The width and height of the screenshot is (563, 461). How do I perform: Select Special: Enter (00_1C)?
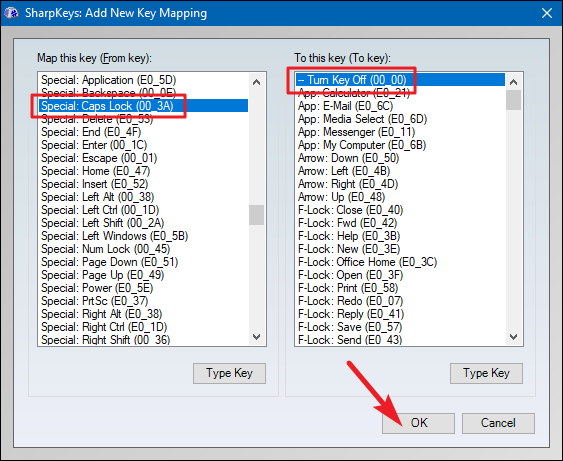143,145
